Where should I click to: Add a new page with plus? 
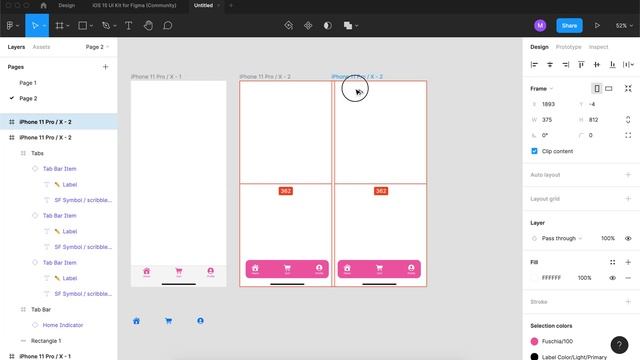(x=105, y=67)
